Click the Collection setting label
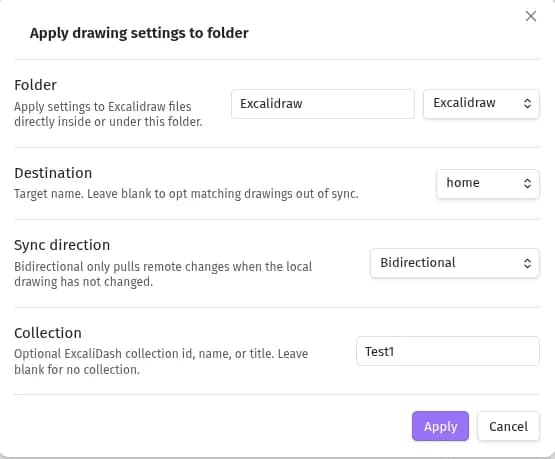 (48, 333)
